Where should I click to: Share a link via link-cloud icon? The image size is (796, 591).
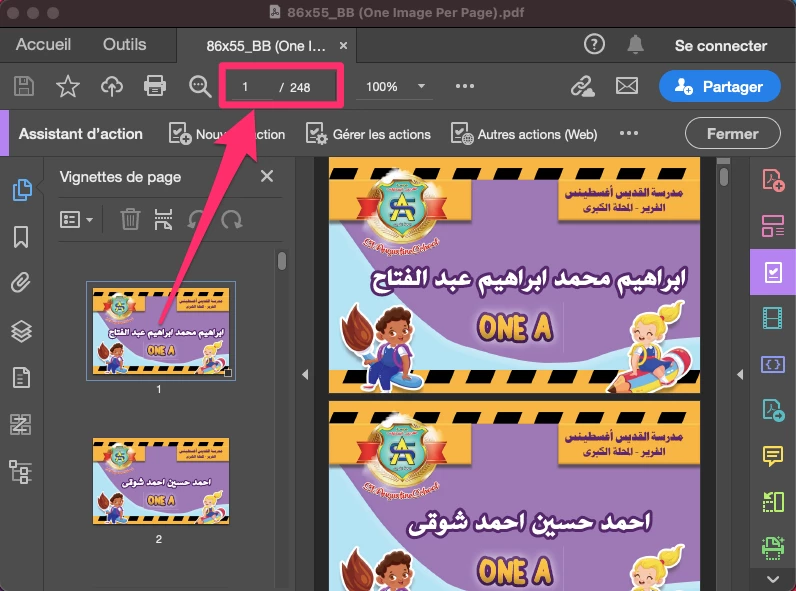tap(582, 86)
